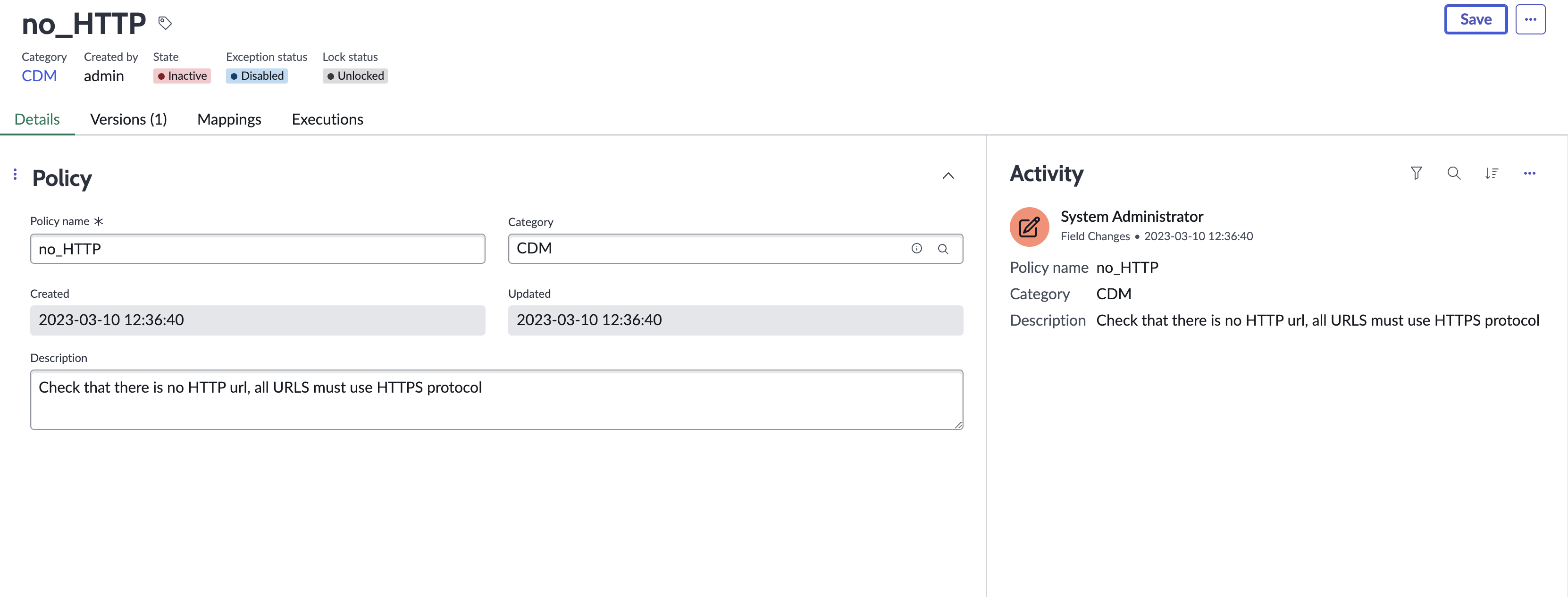
Task: Click the Unlocked lock status badge
Action: tap(355, 76)
